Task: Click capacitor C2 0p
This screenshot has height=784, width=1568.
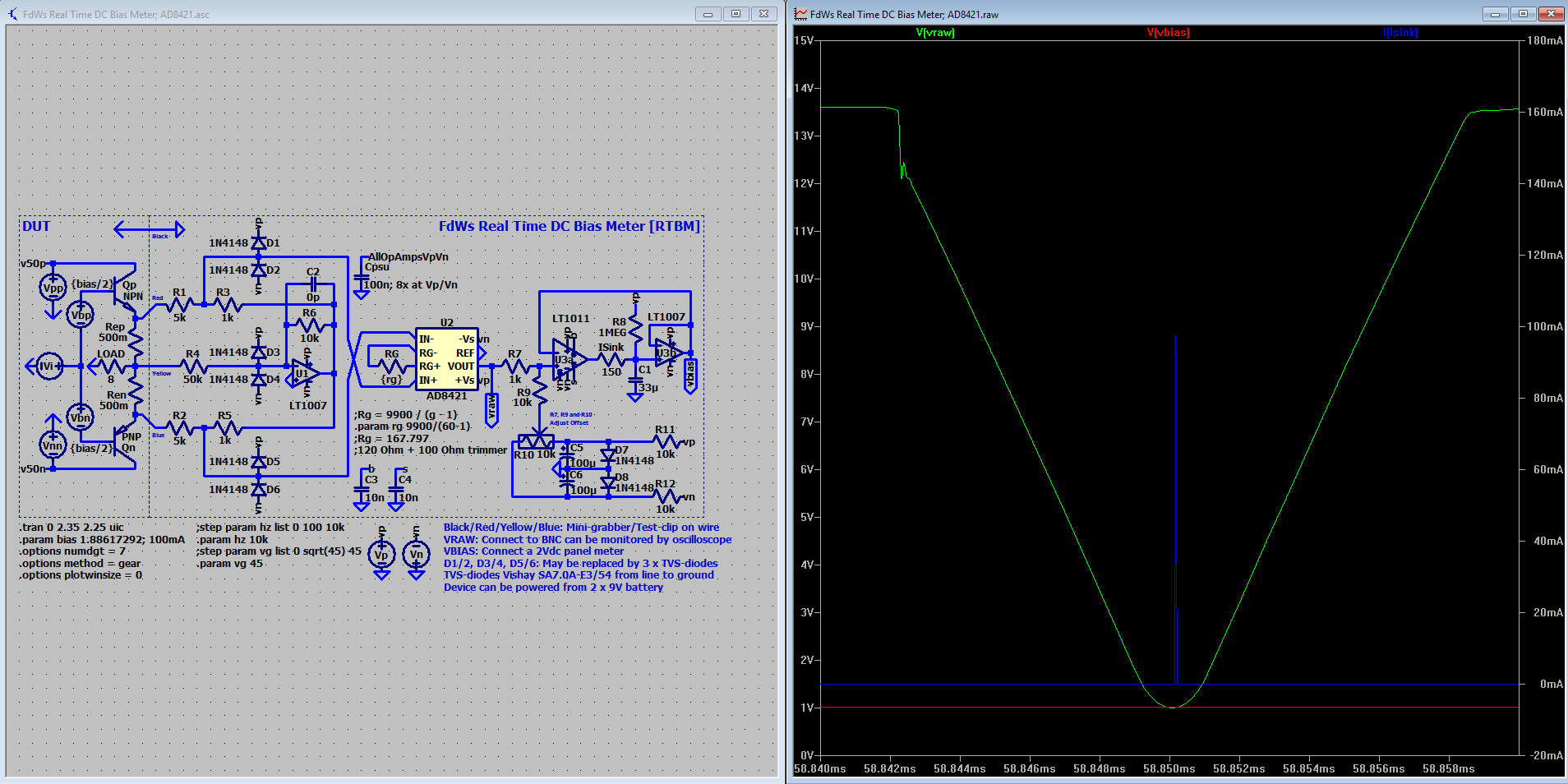Action: coord(313,284)
